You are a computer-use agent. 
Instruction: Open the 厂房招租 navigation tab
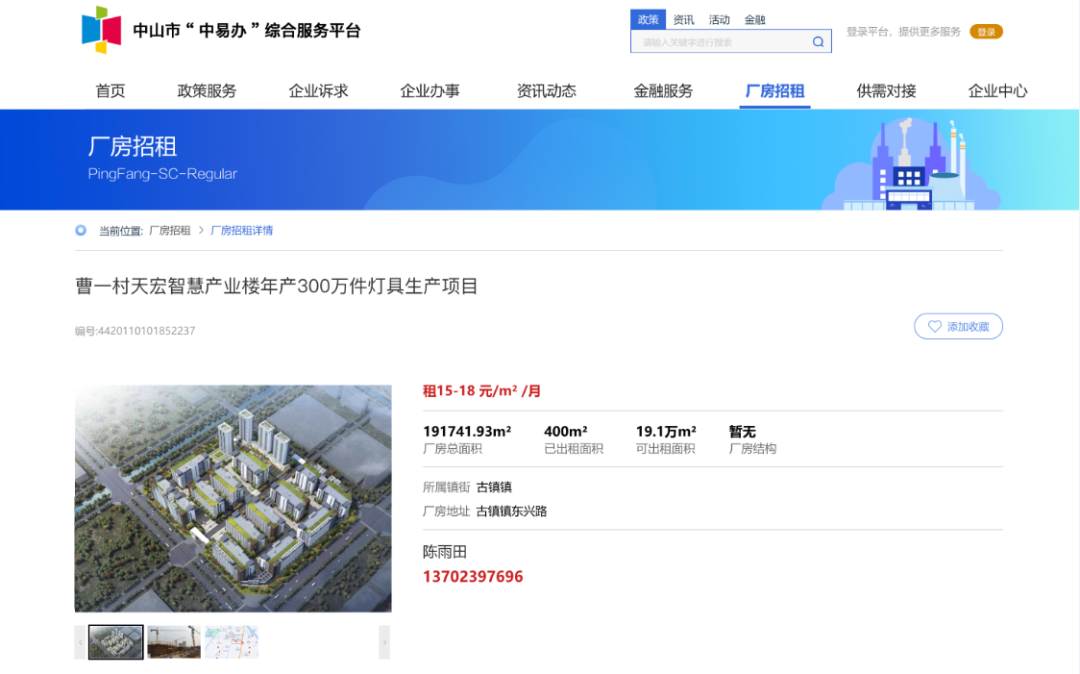click(x=774, y=90)
